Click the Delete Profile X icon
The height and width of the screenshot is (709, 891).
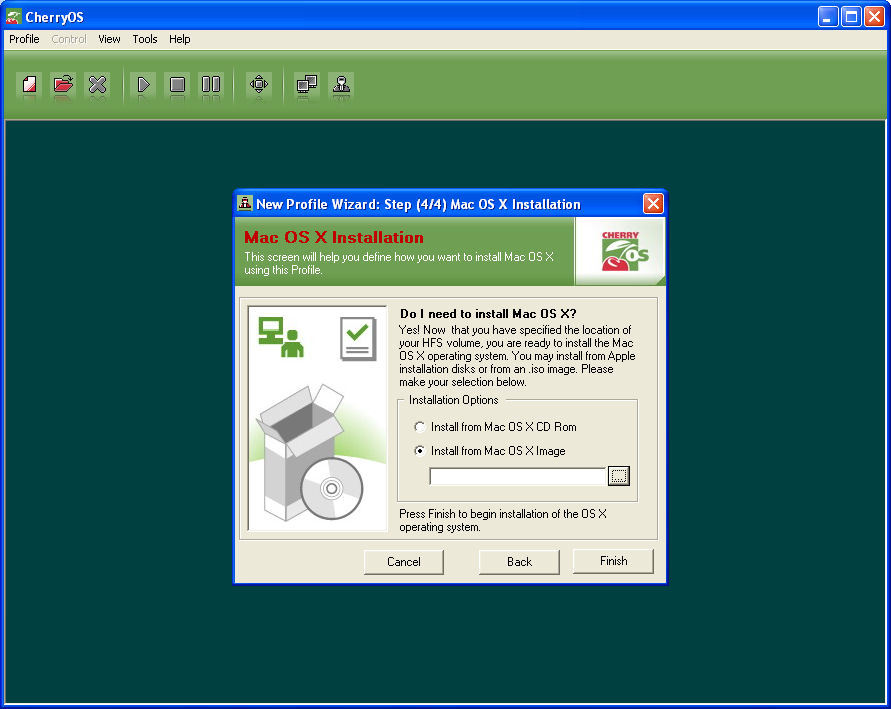pos(97,85)
